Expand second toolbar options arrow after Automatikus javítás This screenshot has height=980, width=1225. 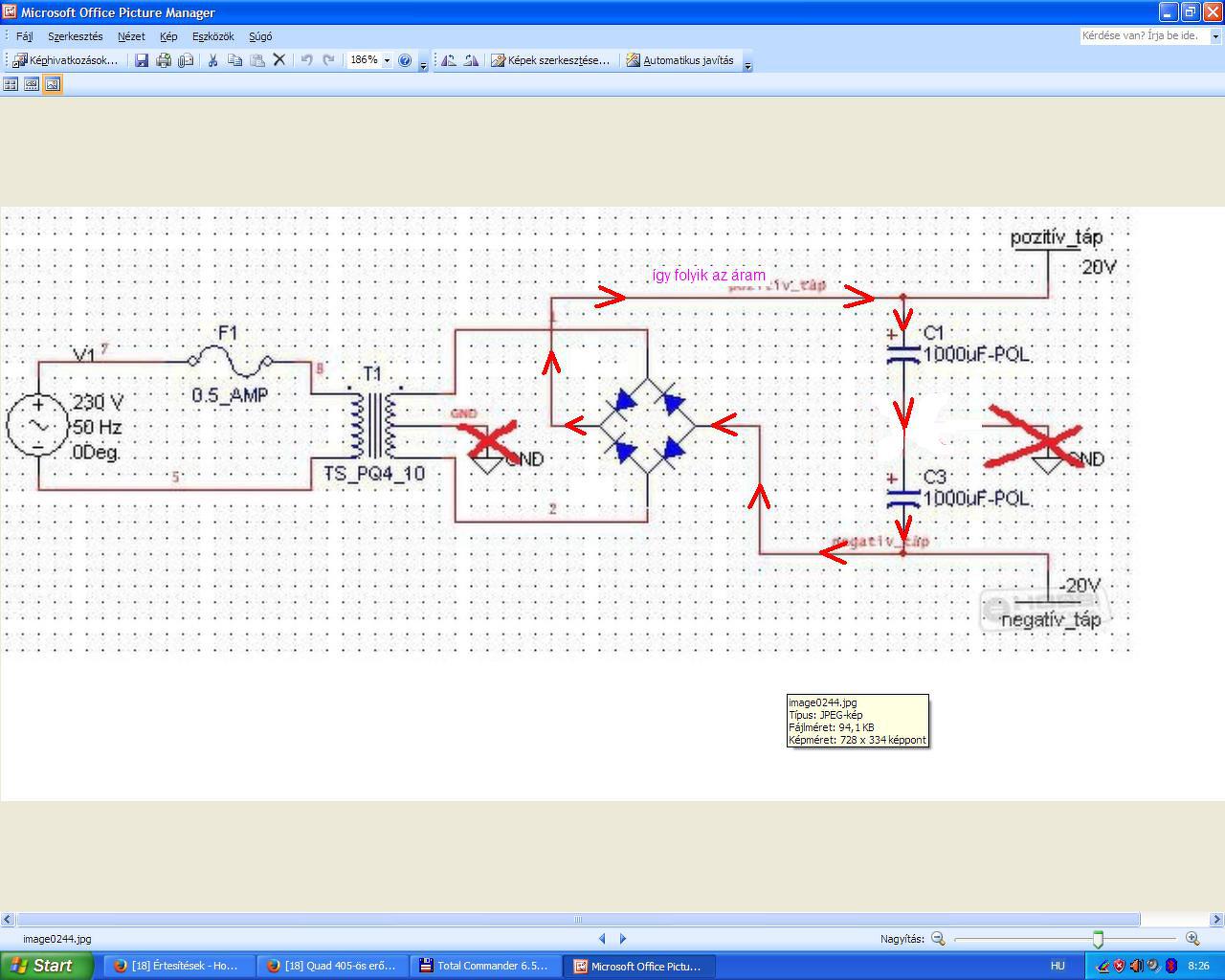[x=747, y=62]
